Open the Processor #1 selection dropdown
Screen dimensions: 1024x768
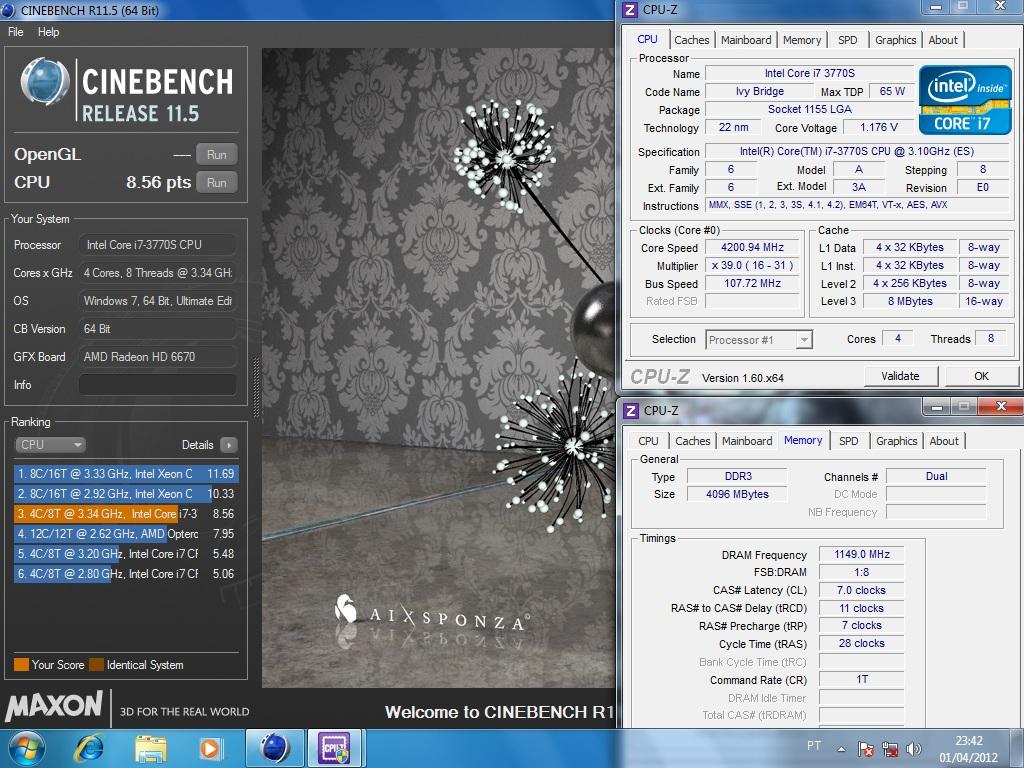click(x=759, y=340)
